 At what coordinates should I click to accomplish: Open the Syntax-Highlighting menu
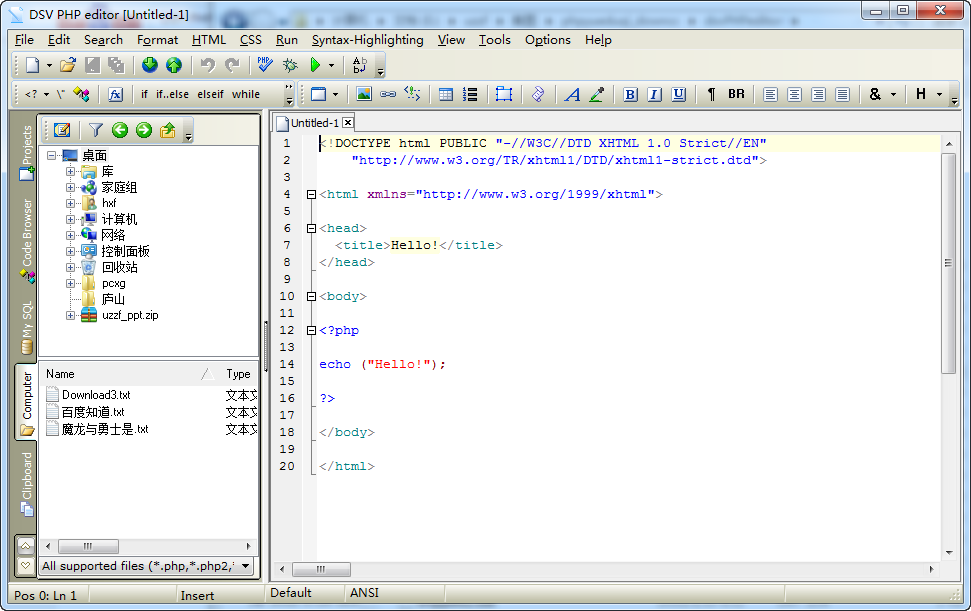coord(367,40)
